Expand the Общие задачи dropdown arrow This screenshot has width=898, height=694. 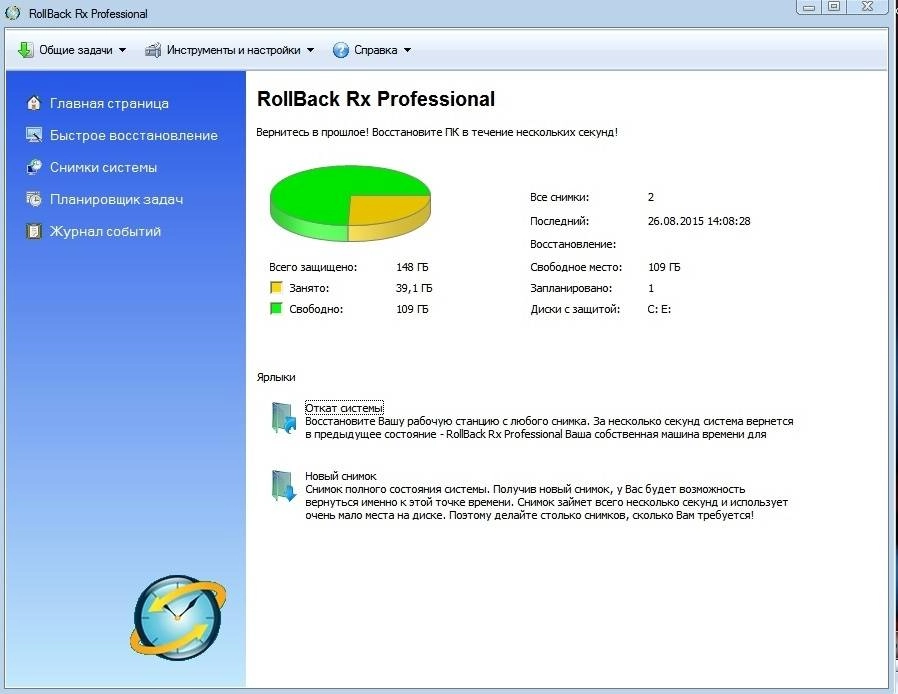pyautogui.click(x=123, y=50)
